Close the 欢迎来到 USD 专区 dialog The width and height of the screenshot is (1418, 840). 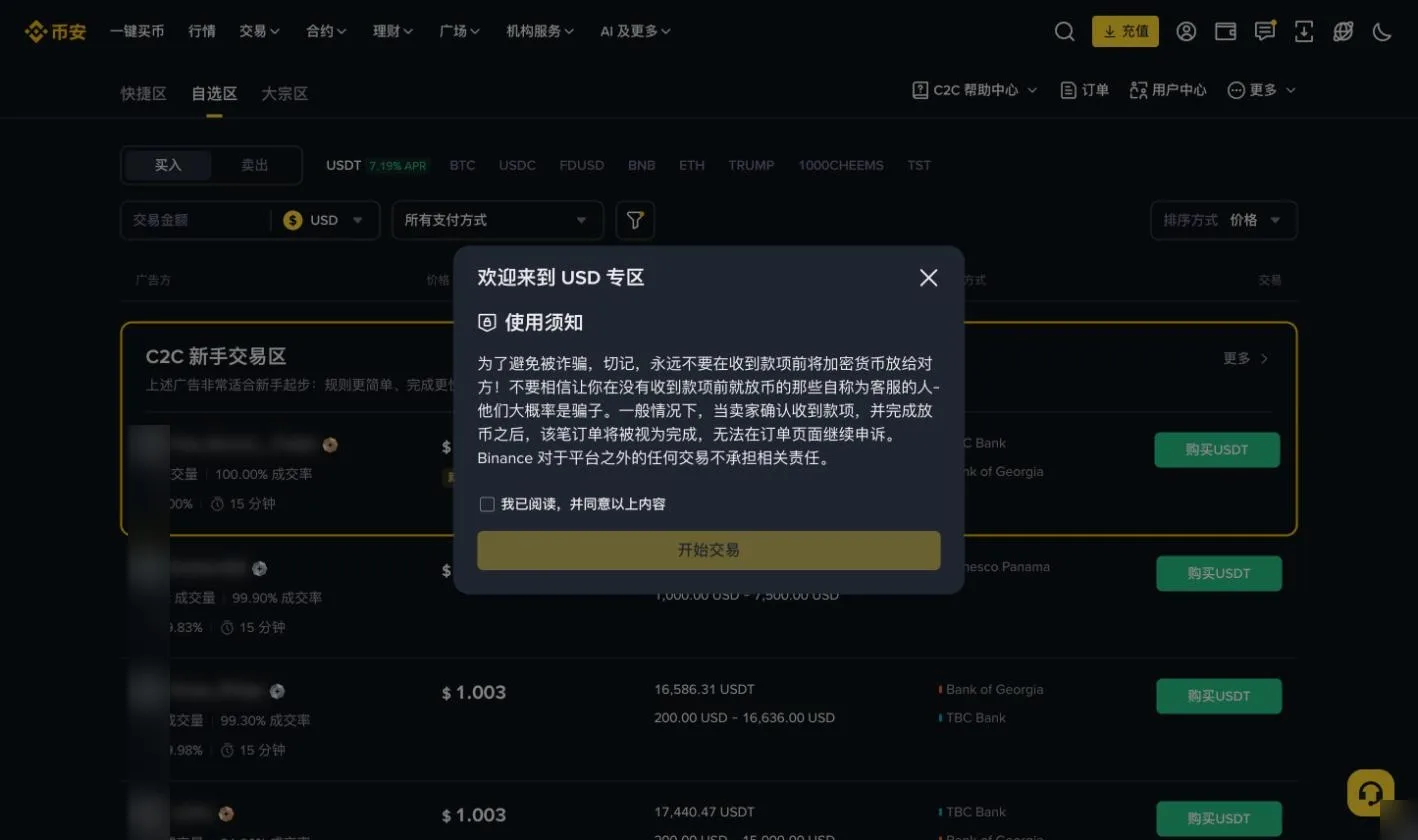point(928,278)
